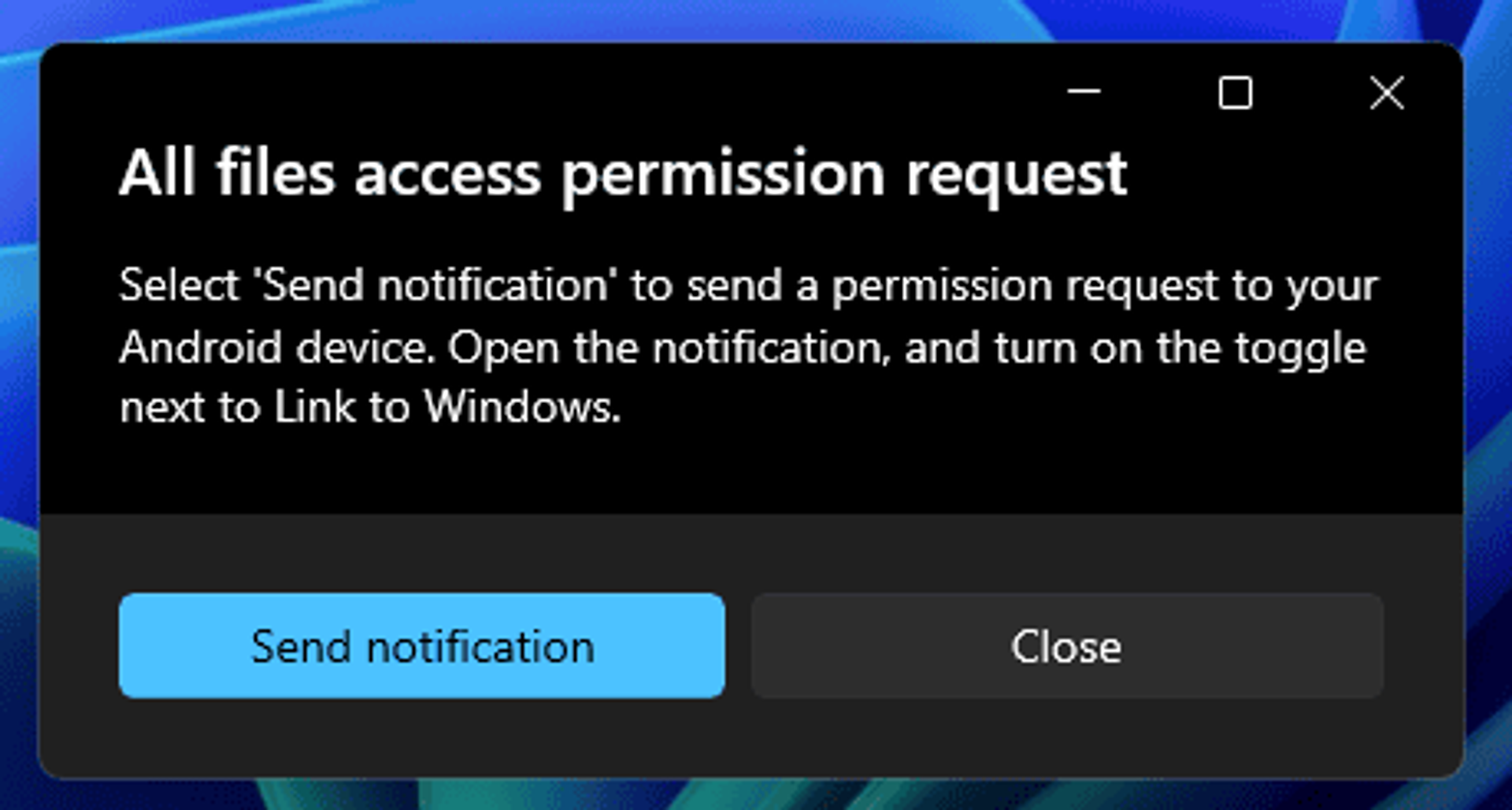Image resolution: width=1512 pixels, height=810 pixels.
Task: Click 'Open the notification' in the body text
Action: [x=665, y=349]
